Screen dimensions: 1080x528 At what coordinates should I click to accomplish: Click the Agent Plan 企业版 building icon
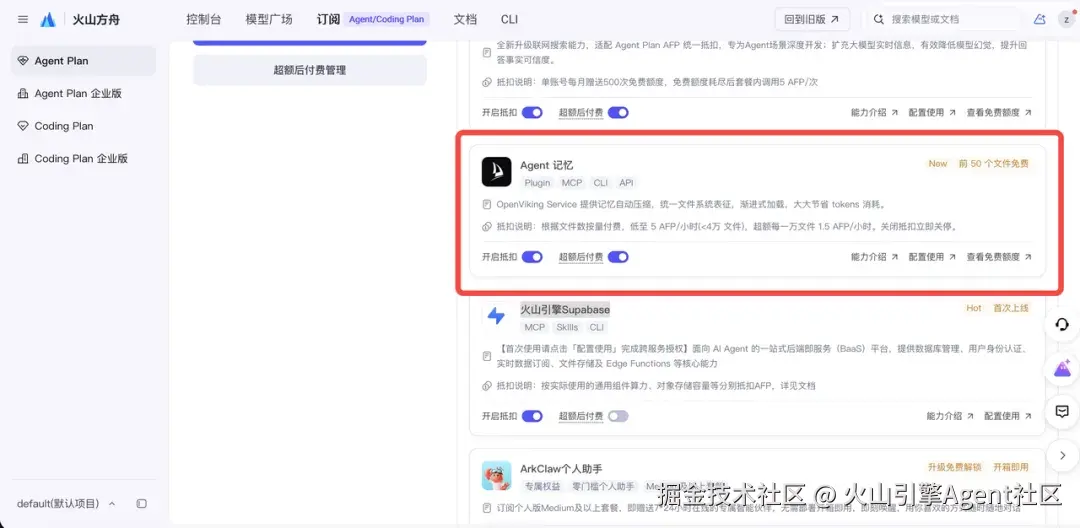click(23, 93)
